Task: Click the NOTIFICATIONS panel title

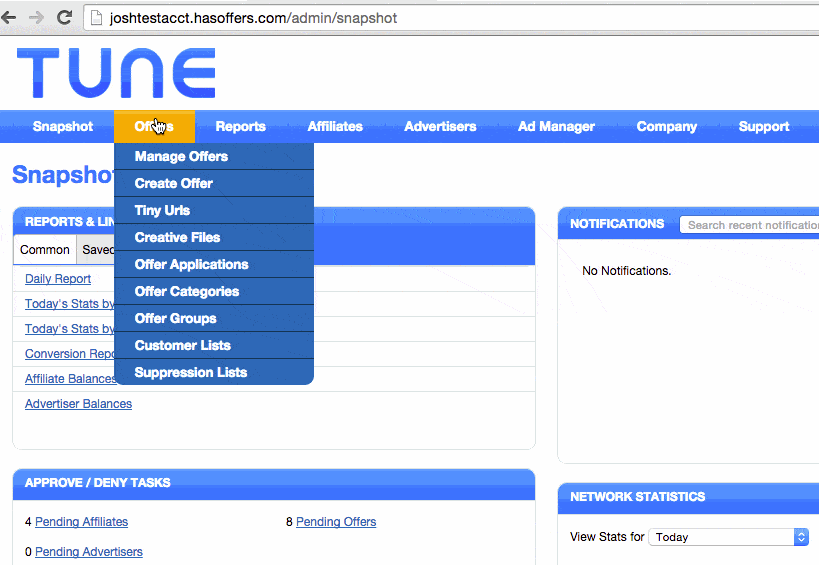Action: pyautogui.click(x=617, y=224)
